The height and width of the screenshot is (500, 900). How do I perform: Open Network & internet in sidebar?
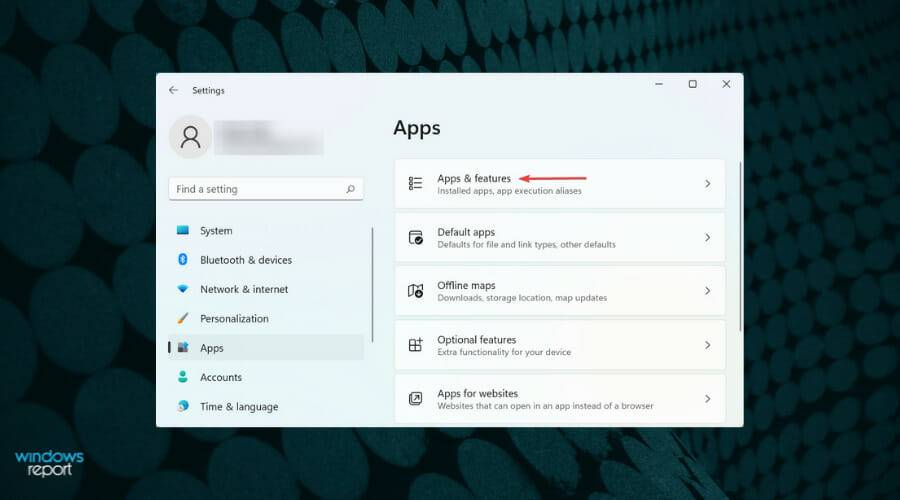[x=244, y=290]
